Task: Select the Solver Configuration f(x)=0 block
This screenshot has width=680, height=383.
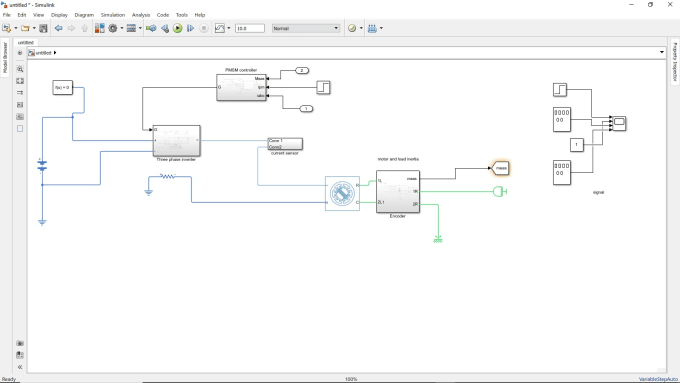Action: 62,87
